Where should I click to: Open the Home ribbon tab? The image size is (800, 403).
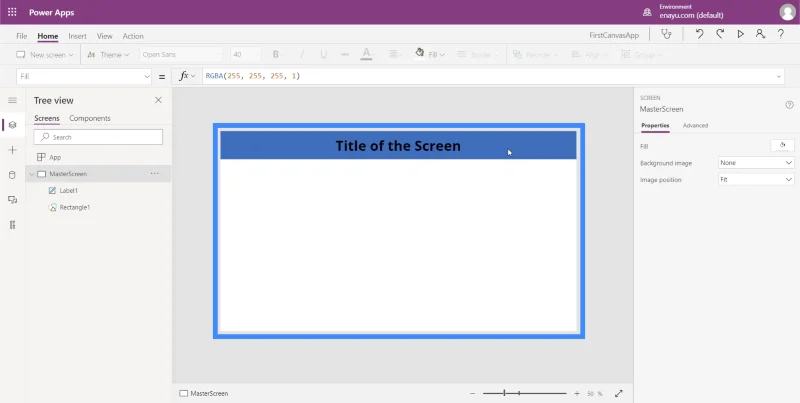(x=48, y=36)
